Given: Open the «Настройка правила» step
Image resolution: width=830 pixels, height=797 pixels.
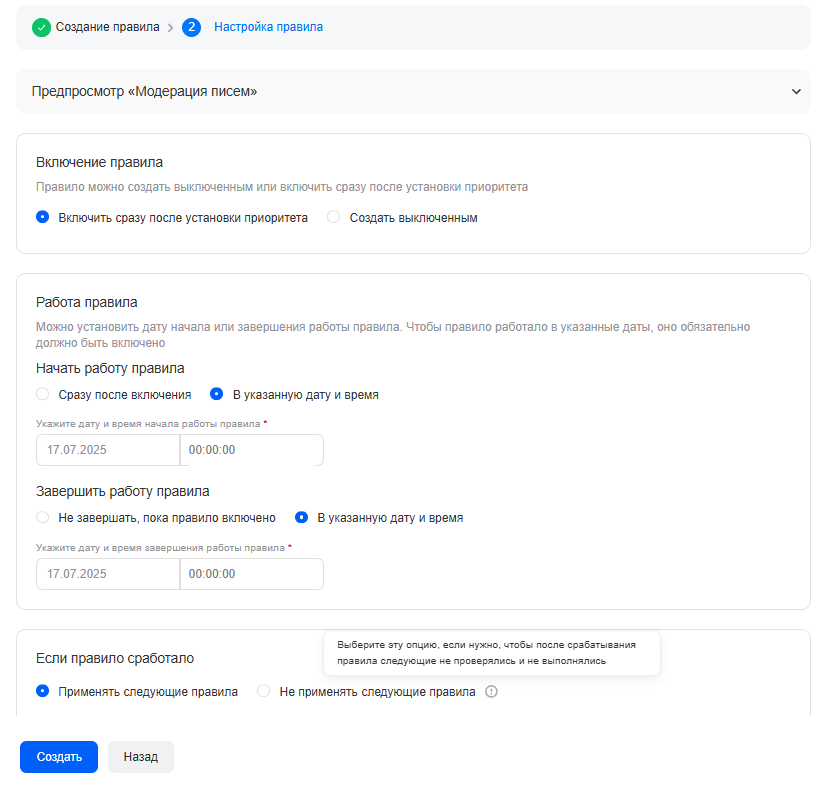Looking at the screenshot, I should 268,28.
